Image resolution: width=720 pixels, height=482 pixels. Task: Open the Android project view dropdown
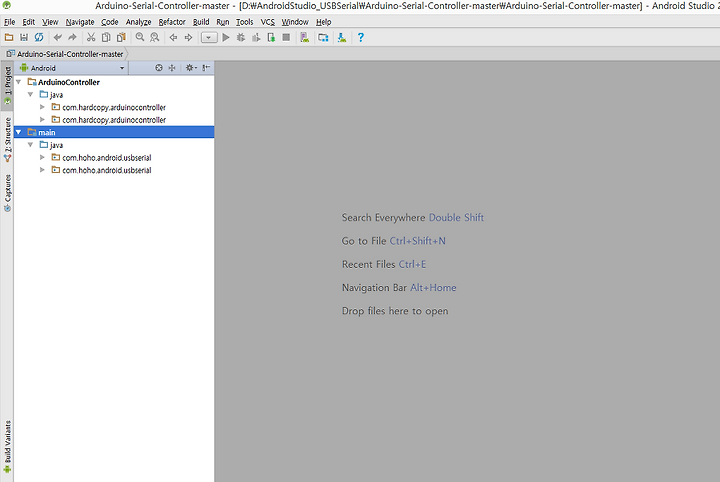click(x=72, y=68)
